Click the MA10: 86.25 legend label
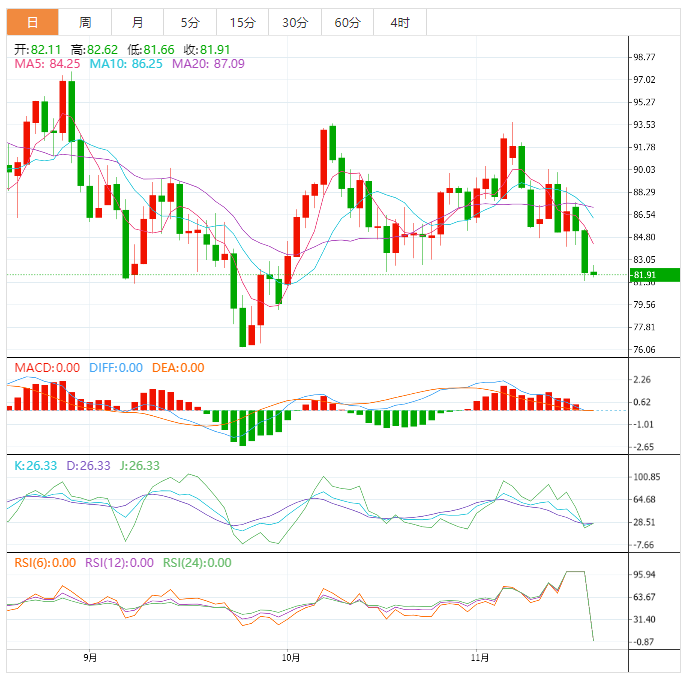This screenshot has width=684, height=685. point(127,64)
